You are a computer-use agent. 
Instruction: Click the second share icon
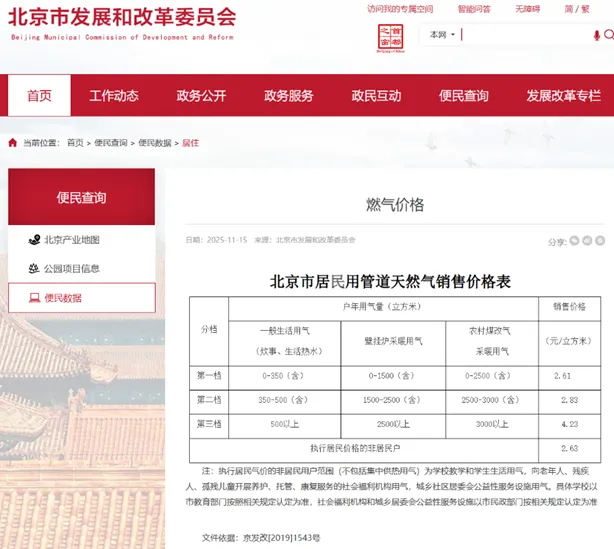tap(587, 240)
